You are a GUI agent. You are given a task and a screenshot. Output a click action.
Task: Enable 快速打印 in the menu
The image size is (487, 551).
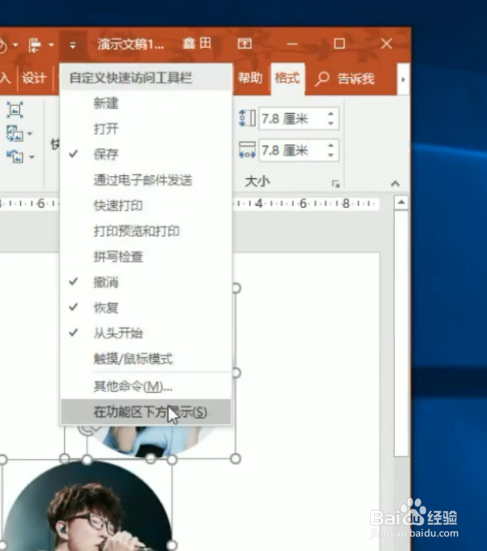(x=145, y=206)
